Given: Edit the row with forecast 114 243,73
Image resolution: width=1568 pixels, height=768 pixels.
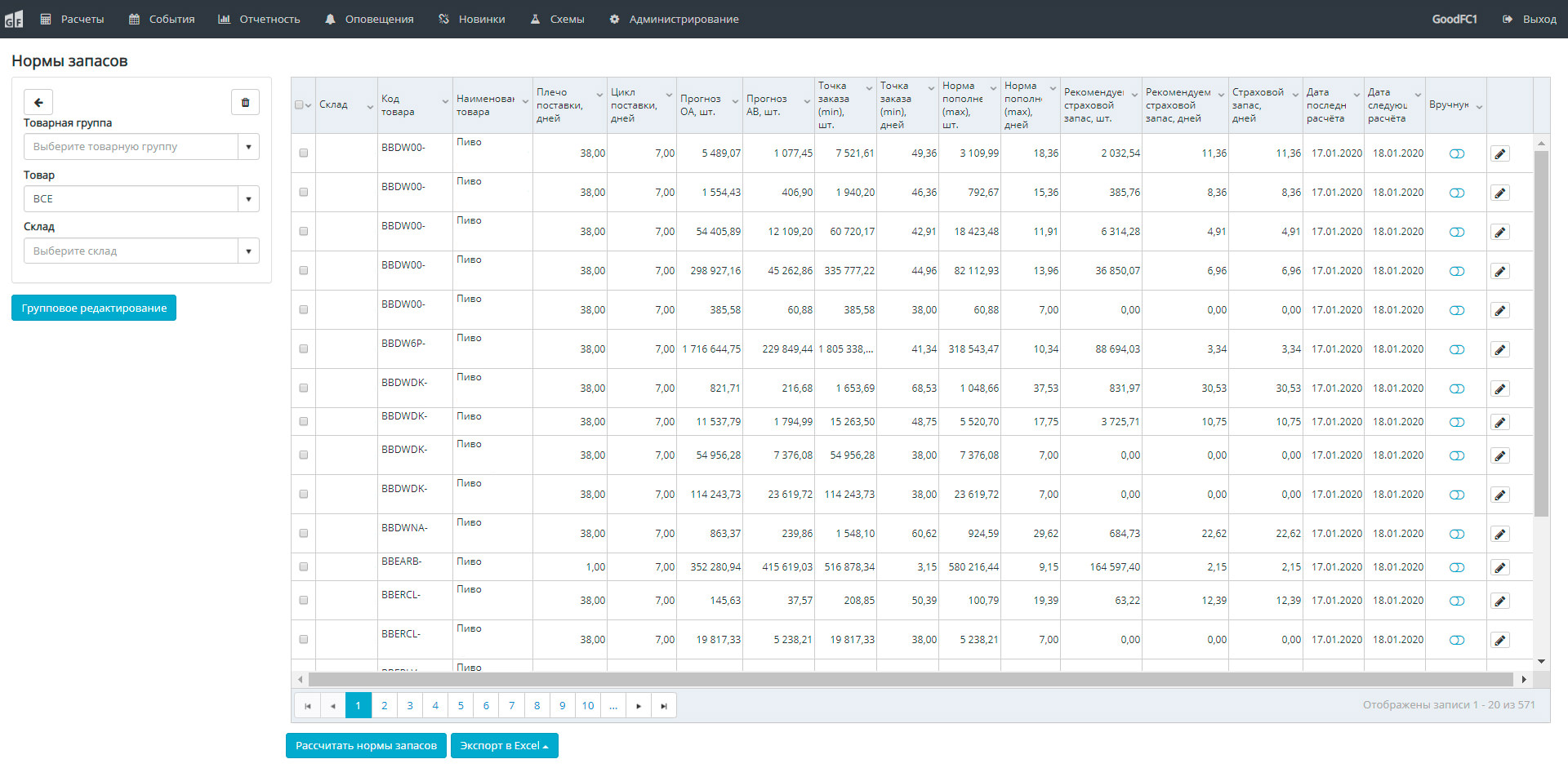Looking at the screenshot, I should coord(1500,495).
